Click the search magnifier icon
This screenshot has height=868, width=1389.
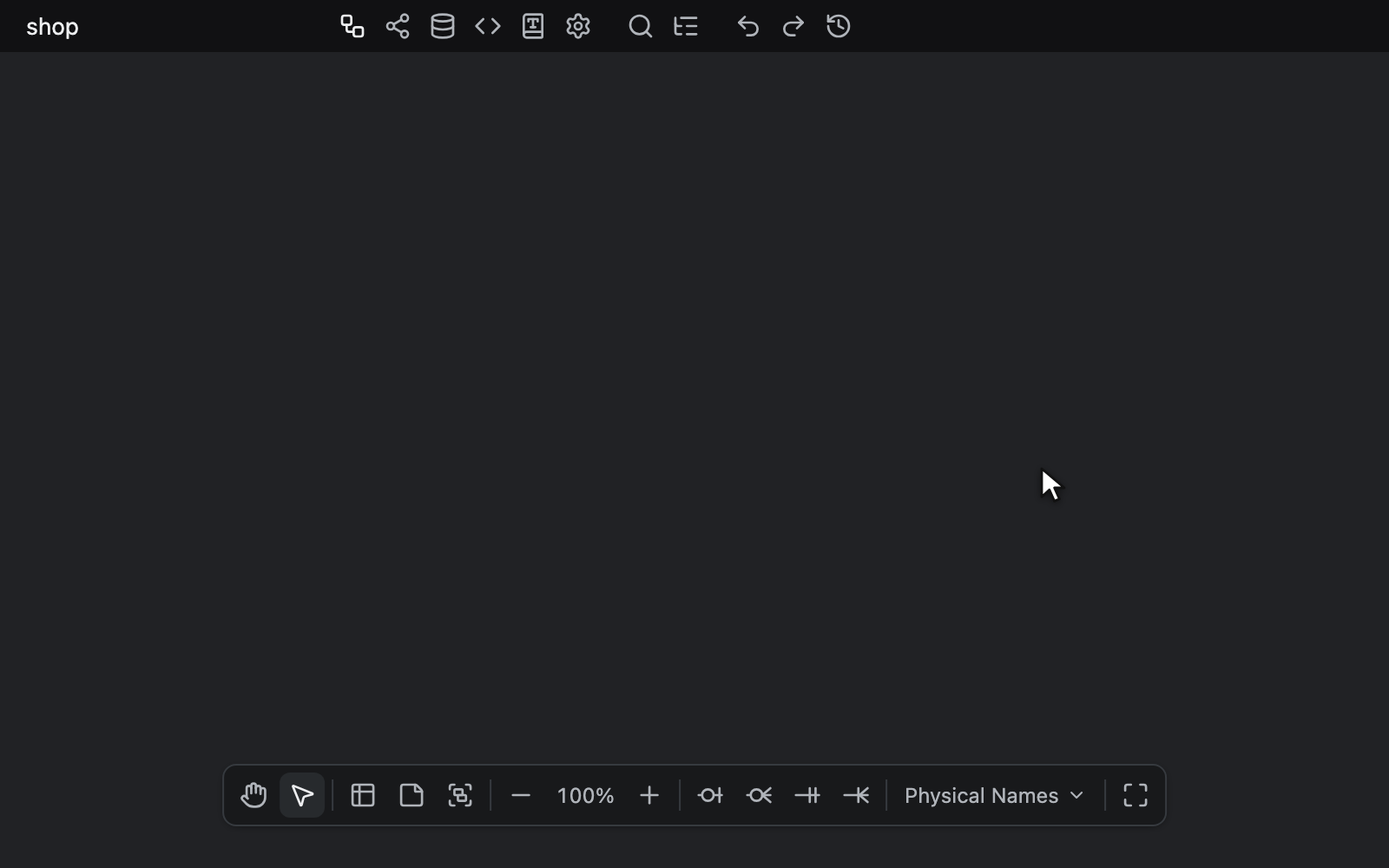tap(641, 27)
